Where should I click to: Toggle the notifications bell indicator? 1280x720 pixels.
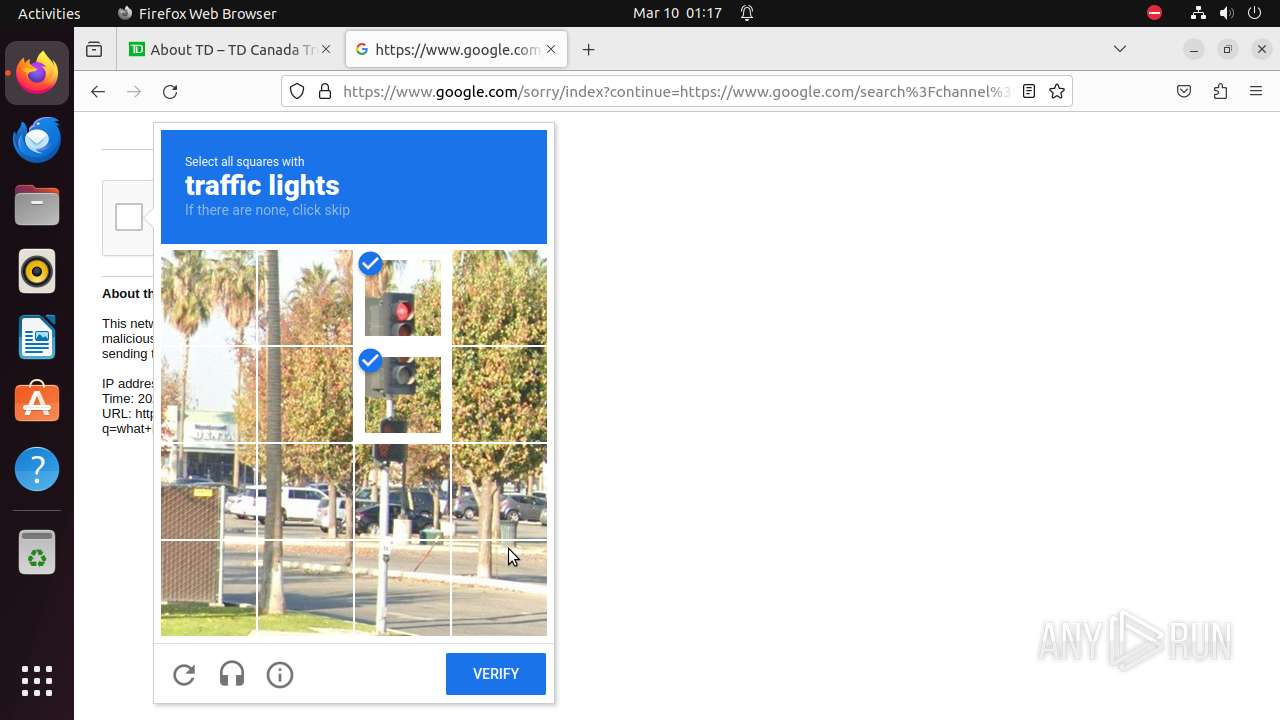tap(747, 13)
